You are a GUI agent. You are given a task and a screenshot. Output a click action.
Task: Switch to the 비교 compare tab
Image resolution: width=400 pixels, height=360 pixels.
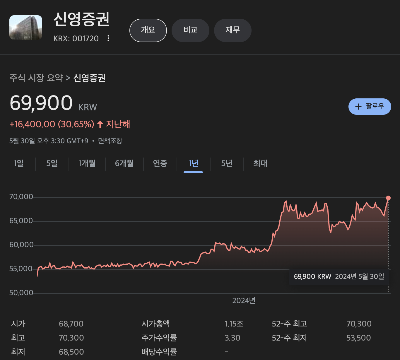click(x=190, y=30)
